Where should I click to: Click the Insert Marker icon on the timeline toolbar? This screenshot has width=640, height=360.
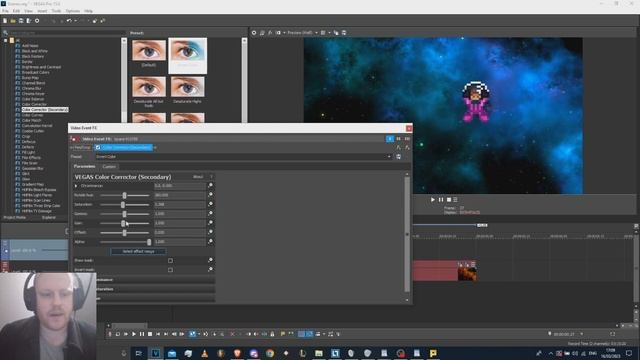point(282,334)
